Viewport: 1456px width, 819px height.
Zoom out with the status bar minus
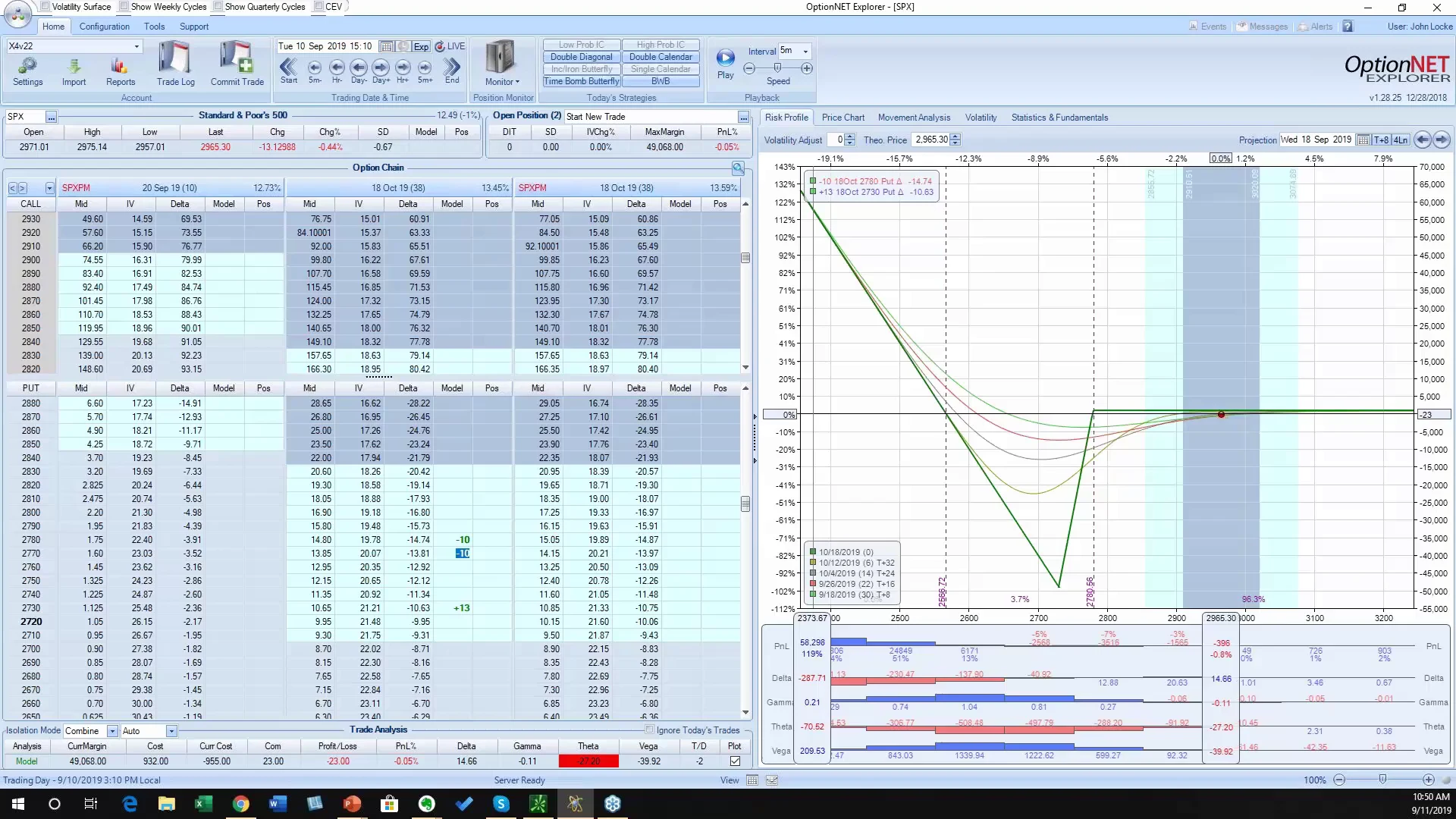coord(1339,780)
